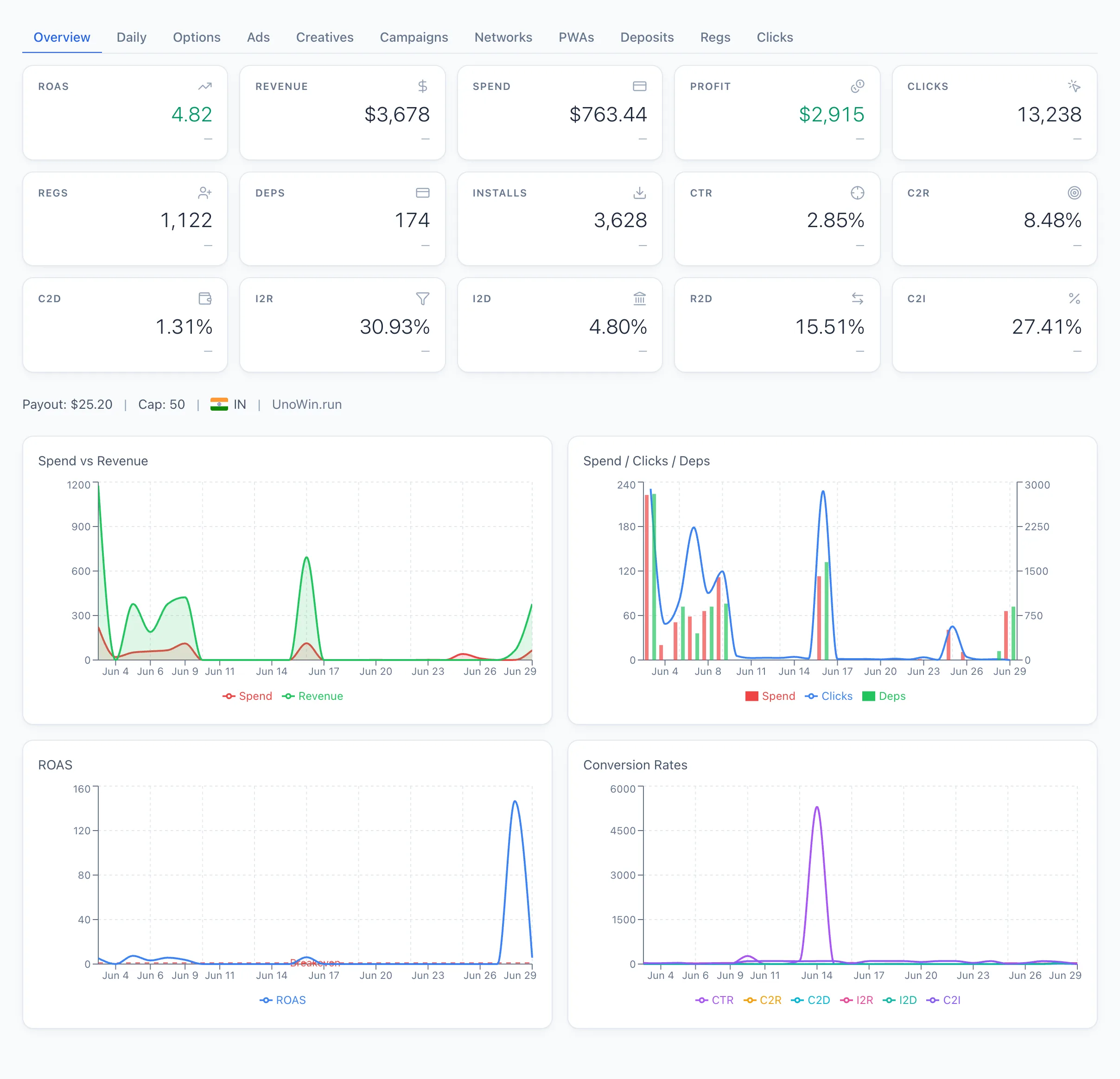Click the Profit card showing $2,915

776,113
